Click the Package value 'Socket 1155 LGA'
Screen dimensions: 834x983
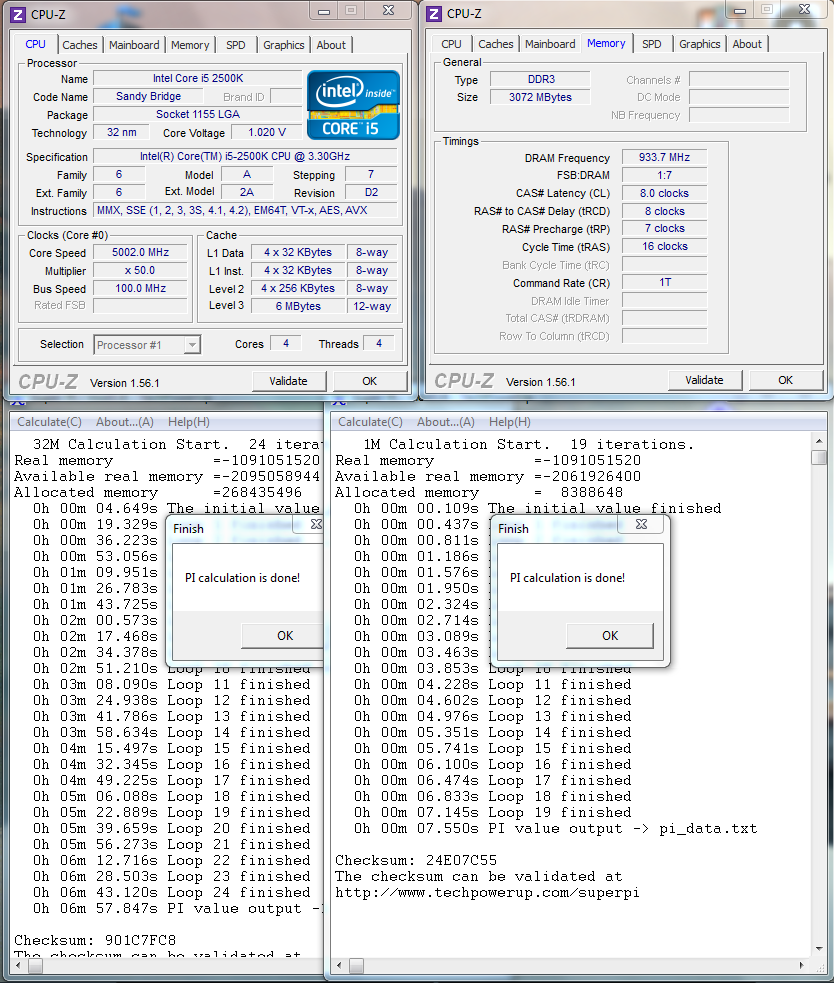click(x=198, y=114)
